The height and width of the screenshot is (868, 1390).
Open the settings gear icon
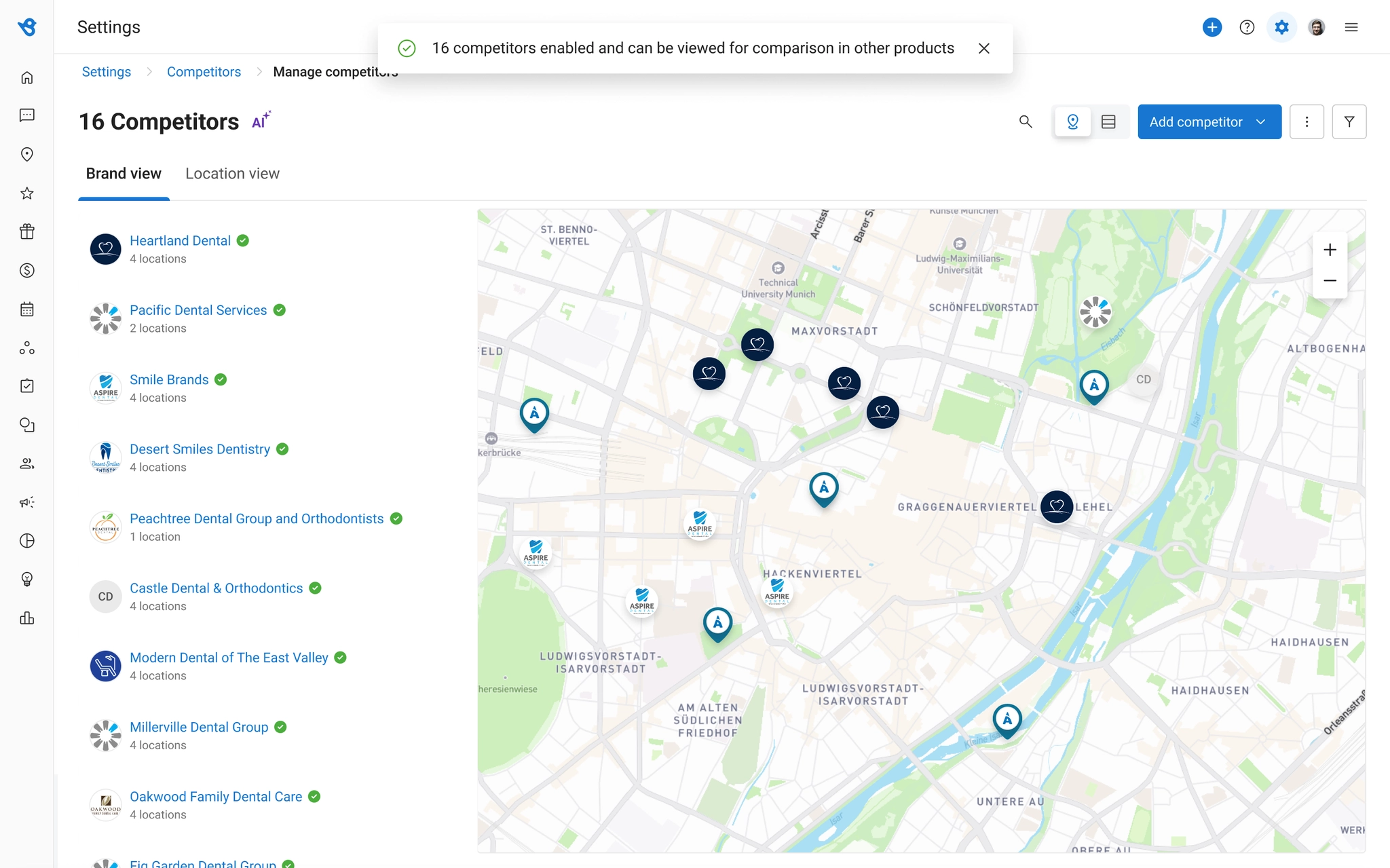point(1281,27)
